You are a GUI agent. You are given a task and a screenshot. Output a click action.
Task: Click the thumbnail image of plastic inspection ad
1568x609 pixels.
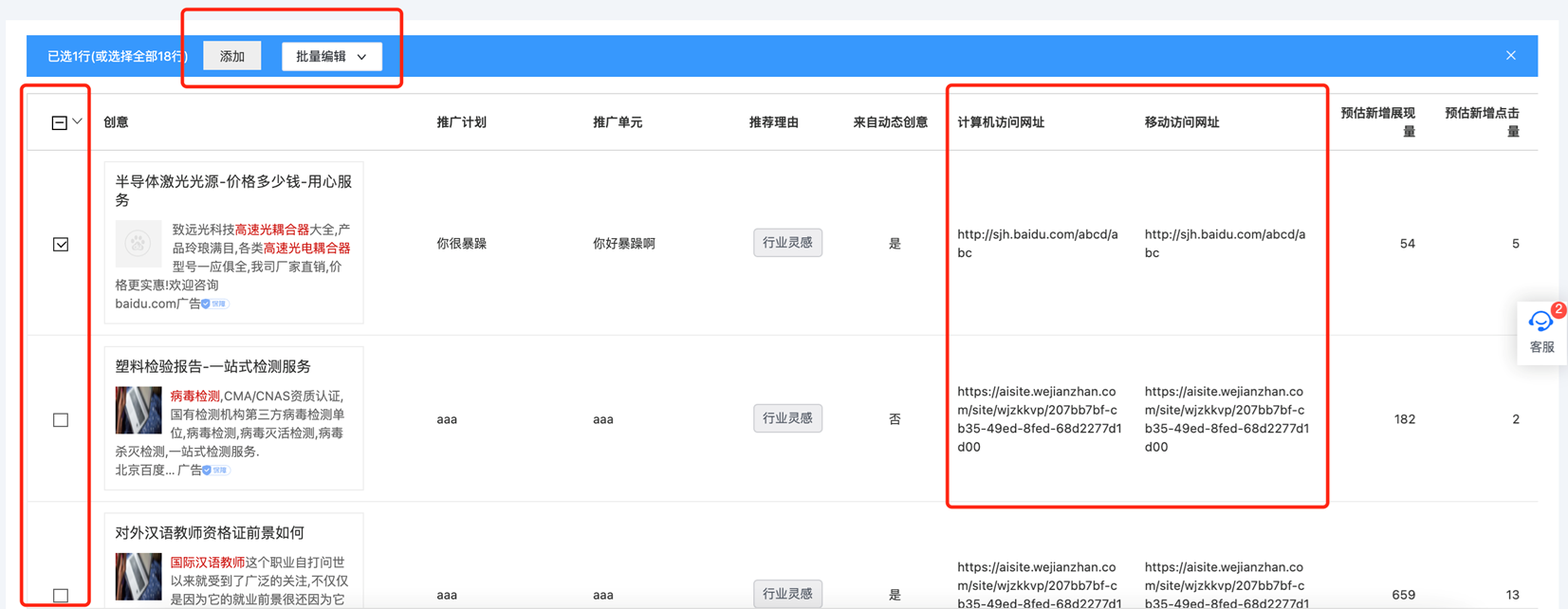click(138, 410)
